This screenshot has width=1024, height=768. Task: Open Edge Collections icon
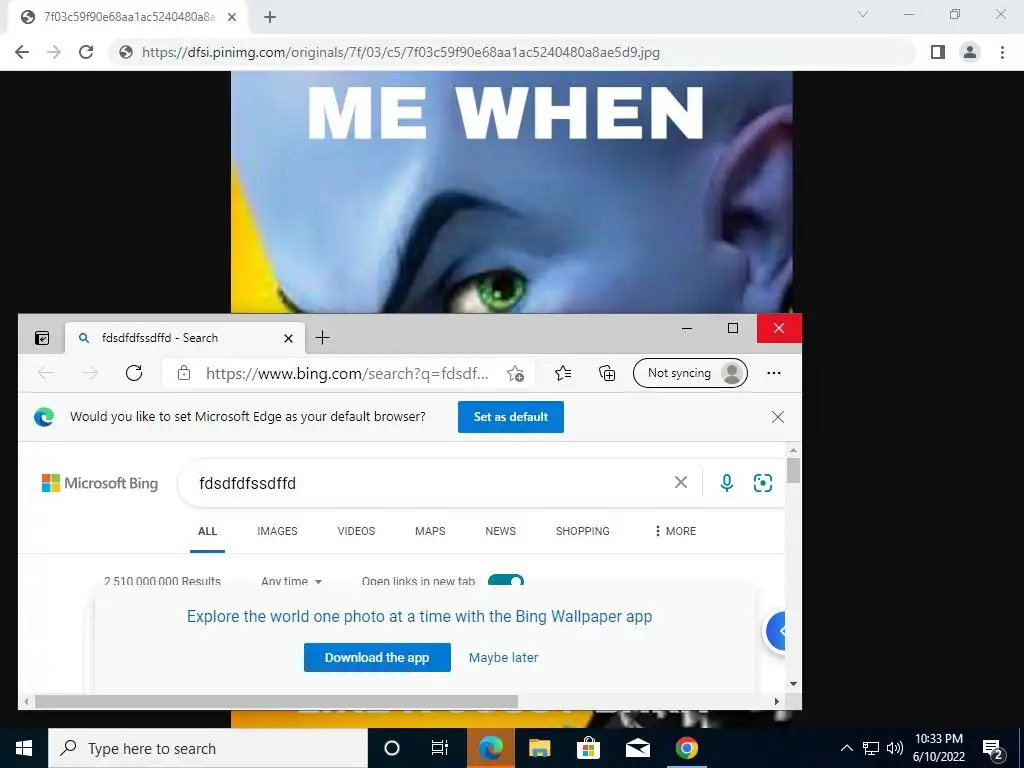click(x=607, y=373)
